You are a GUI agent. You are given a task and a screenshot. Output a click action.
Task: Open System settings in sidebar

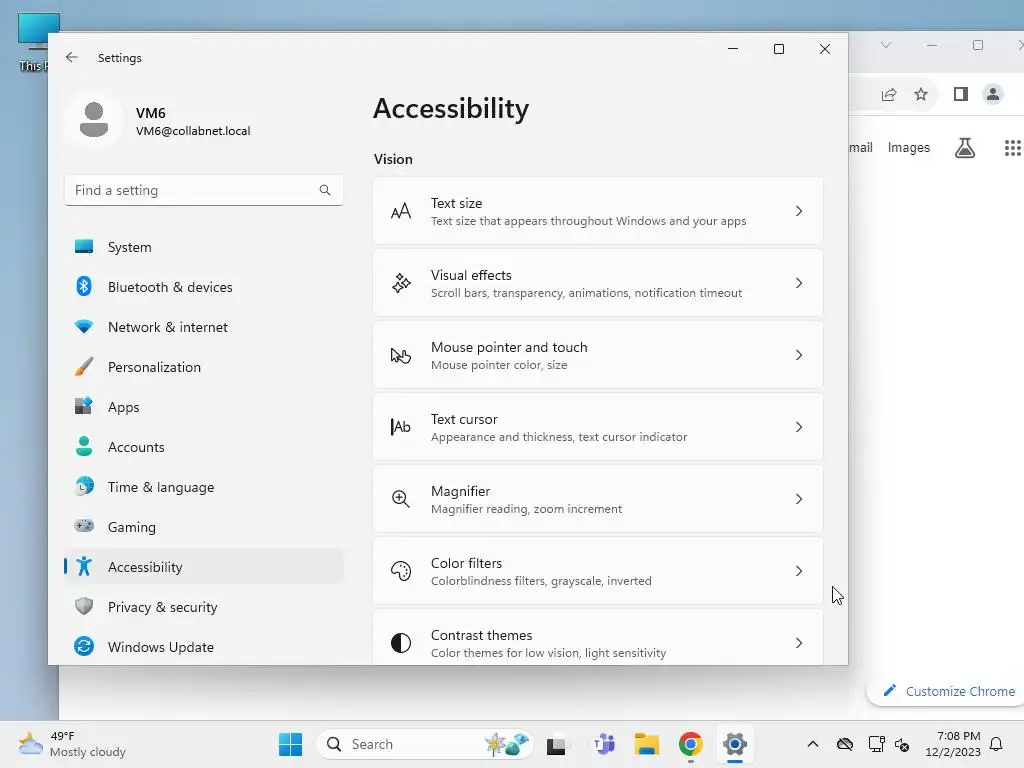(x=204, y=247)
